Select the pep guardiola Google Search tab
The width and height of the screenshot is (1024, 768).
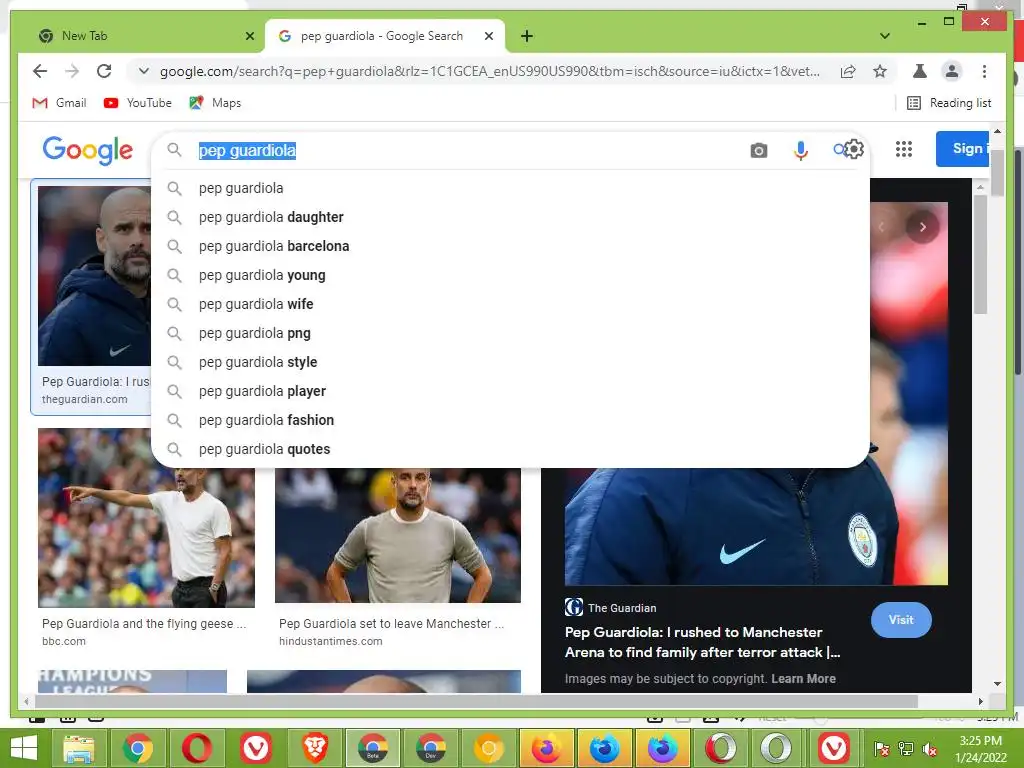(385, 36)
